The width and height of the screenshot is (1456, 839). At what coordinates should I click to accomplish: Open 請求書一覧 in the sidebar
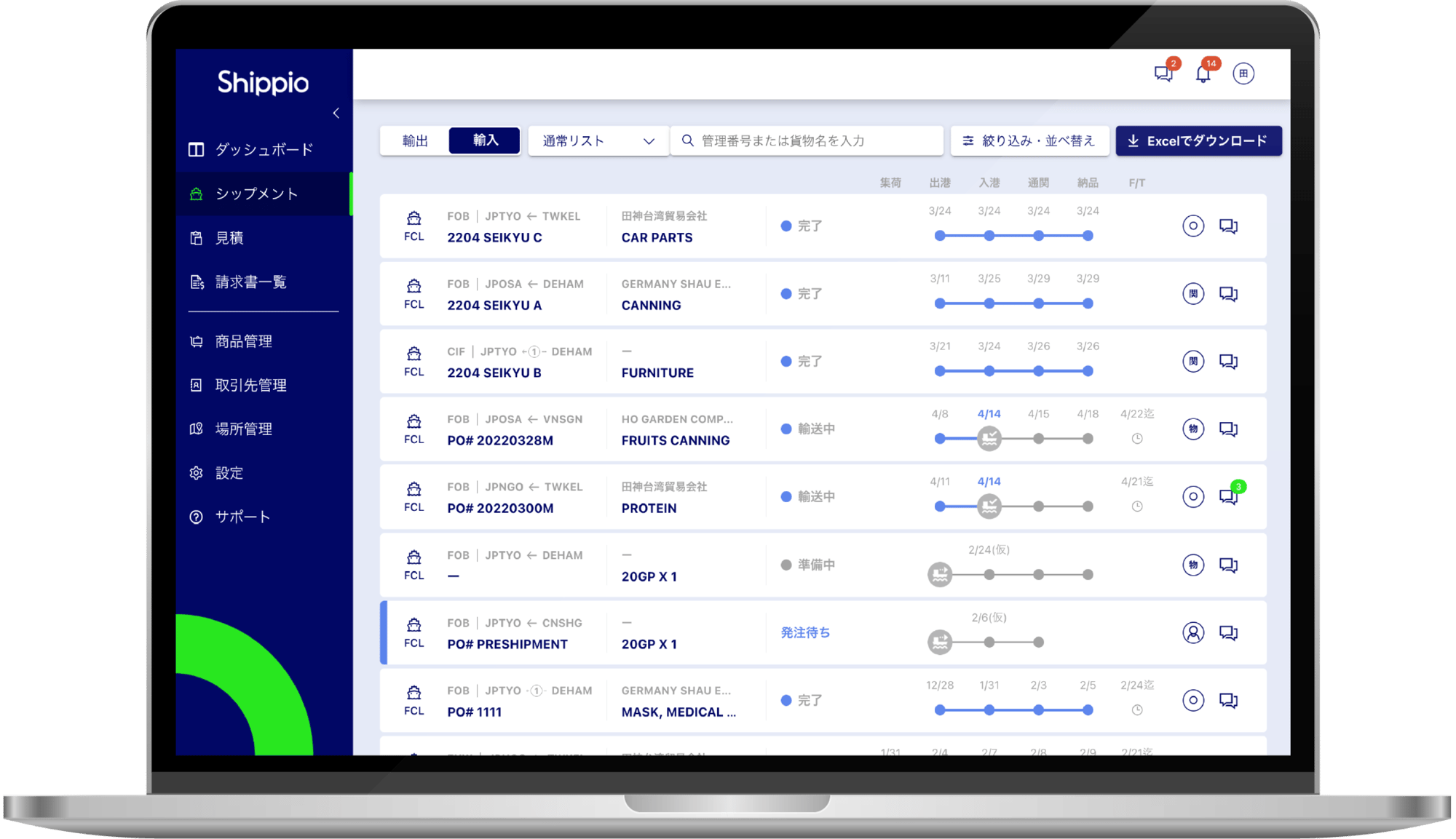pyautogui.click(x=250, y=282)
